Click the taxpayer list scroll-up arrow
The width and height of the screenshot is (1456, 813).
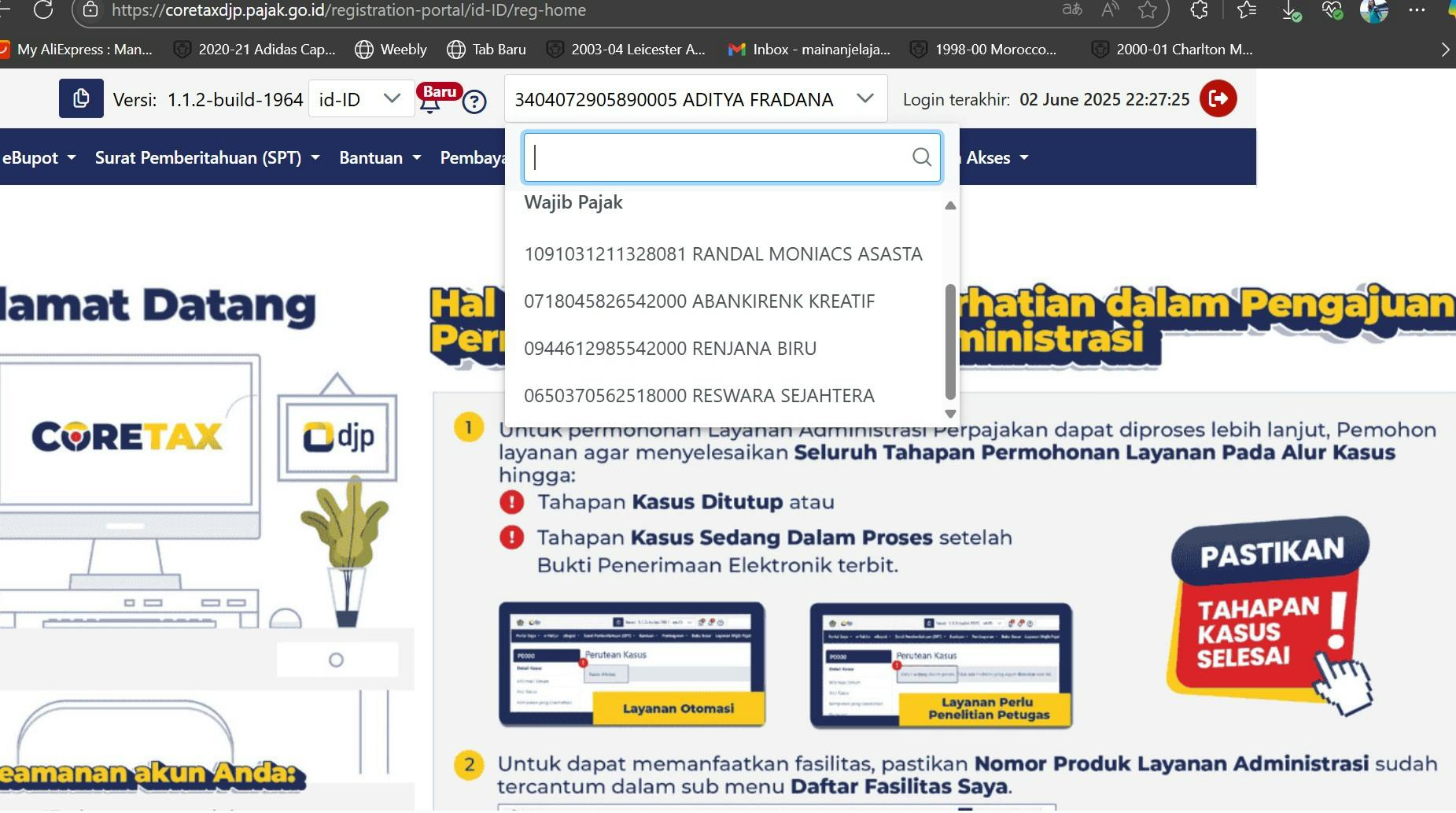coord(950,205)
